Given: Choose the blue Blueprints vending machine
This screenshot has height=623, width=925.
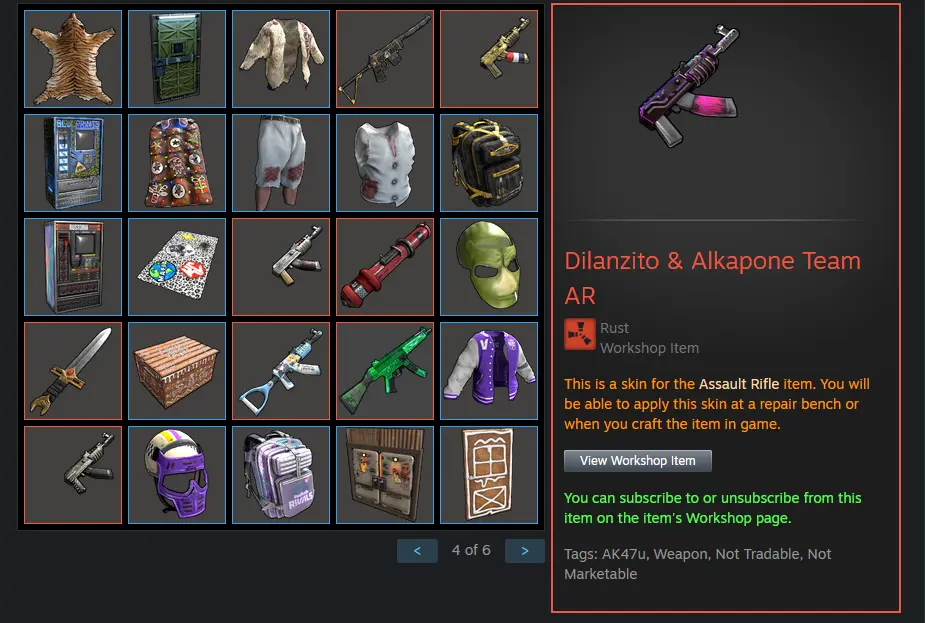Looking at the screenshot, I should pyautogui.click(x=73, y=163).
